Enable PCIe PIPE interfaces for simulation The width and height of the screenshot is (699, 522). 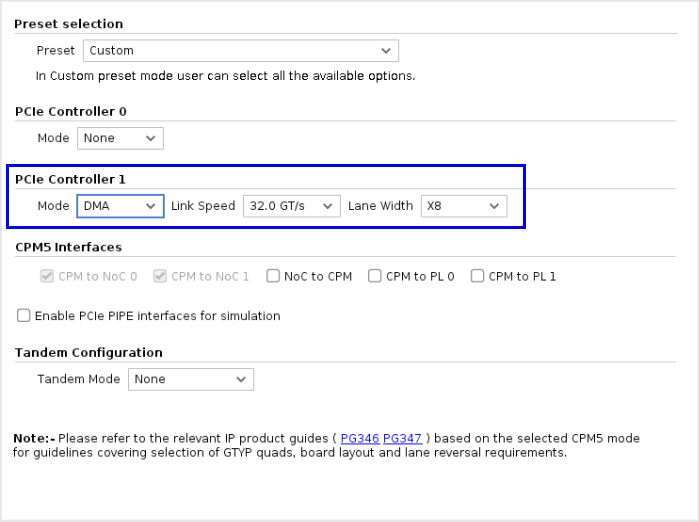[24, 316]
